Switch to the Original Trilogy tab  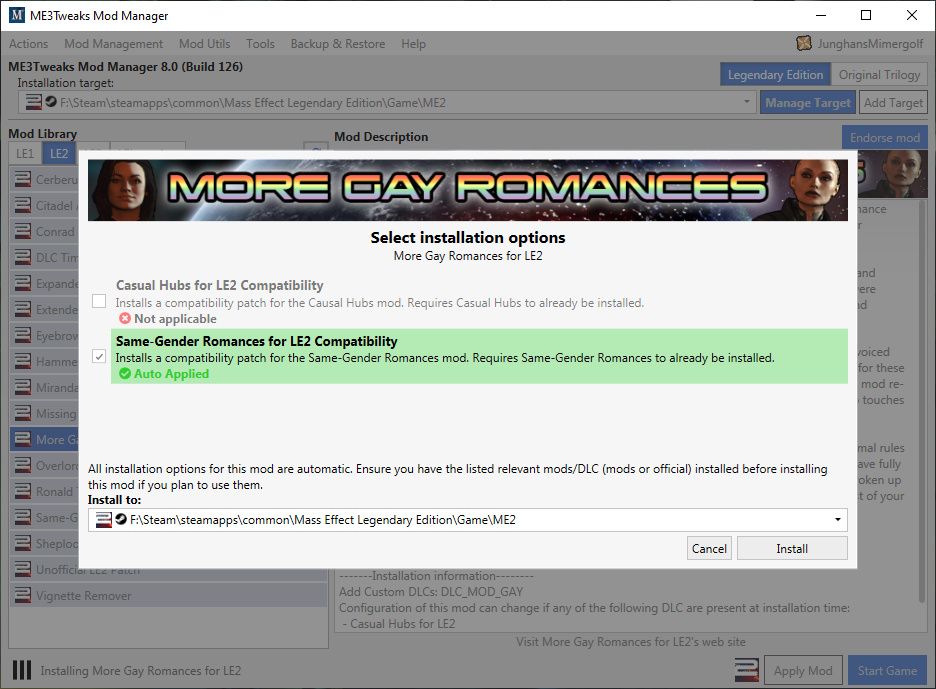879,75
